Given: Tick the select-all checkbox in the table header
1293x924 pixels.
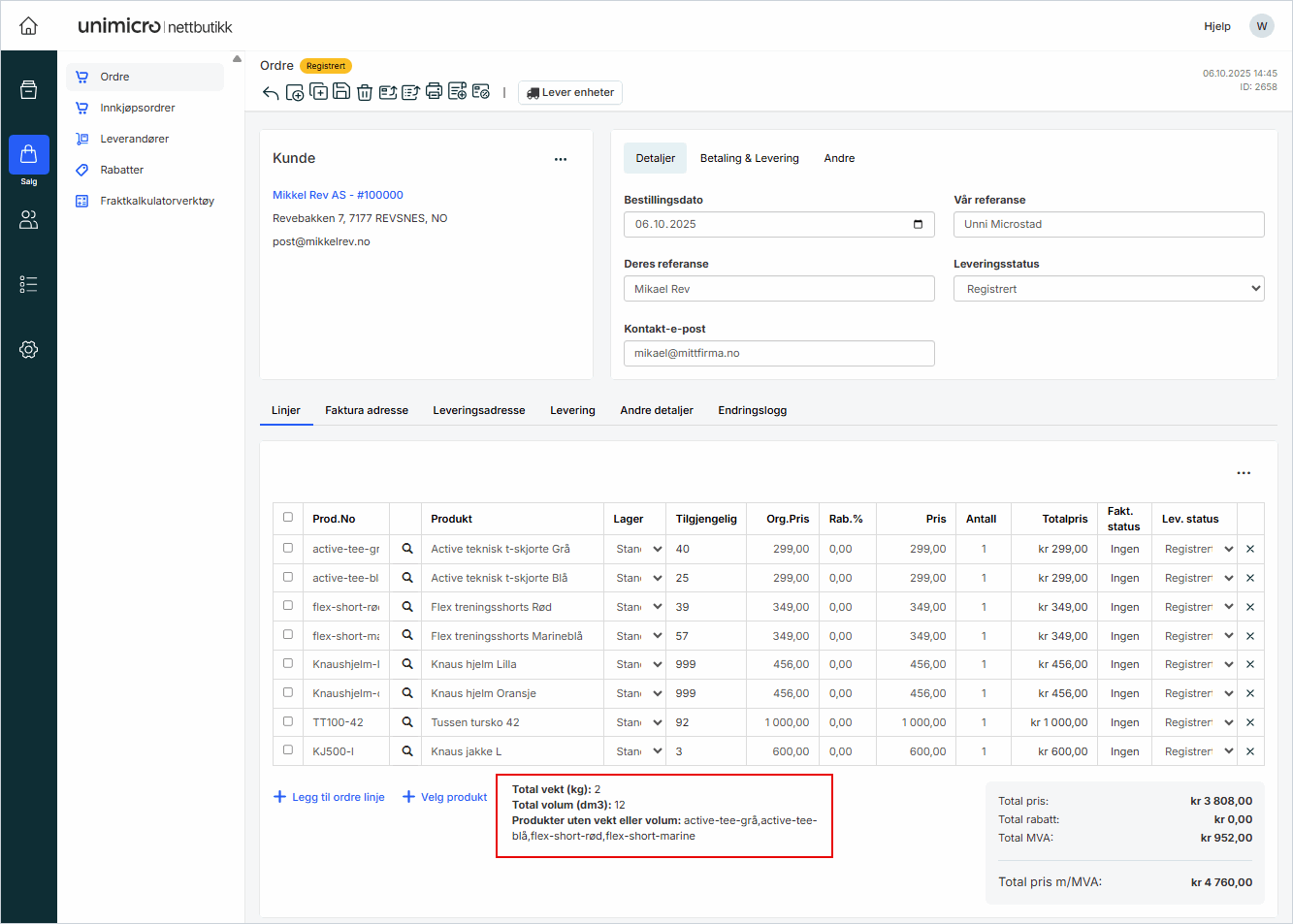Looking at the screenshot, I should pos(288,518).
